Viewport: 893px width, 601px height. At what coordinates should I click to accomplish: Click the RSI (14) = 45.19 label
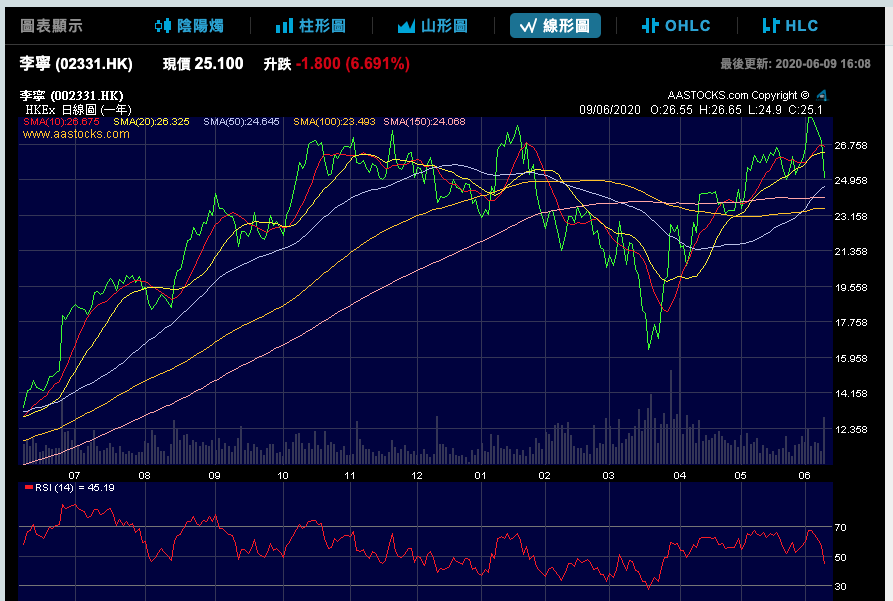point(69,488)
